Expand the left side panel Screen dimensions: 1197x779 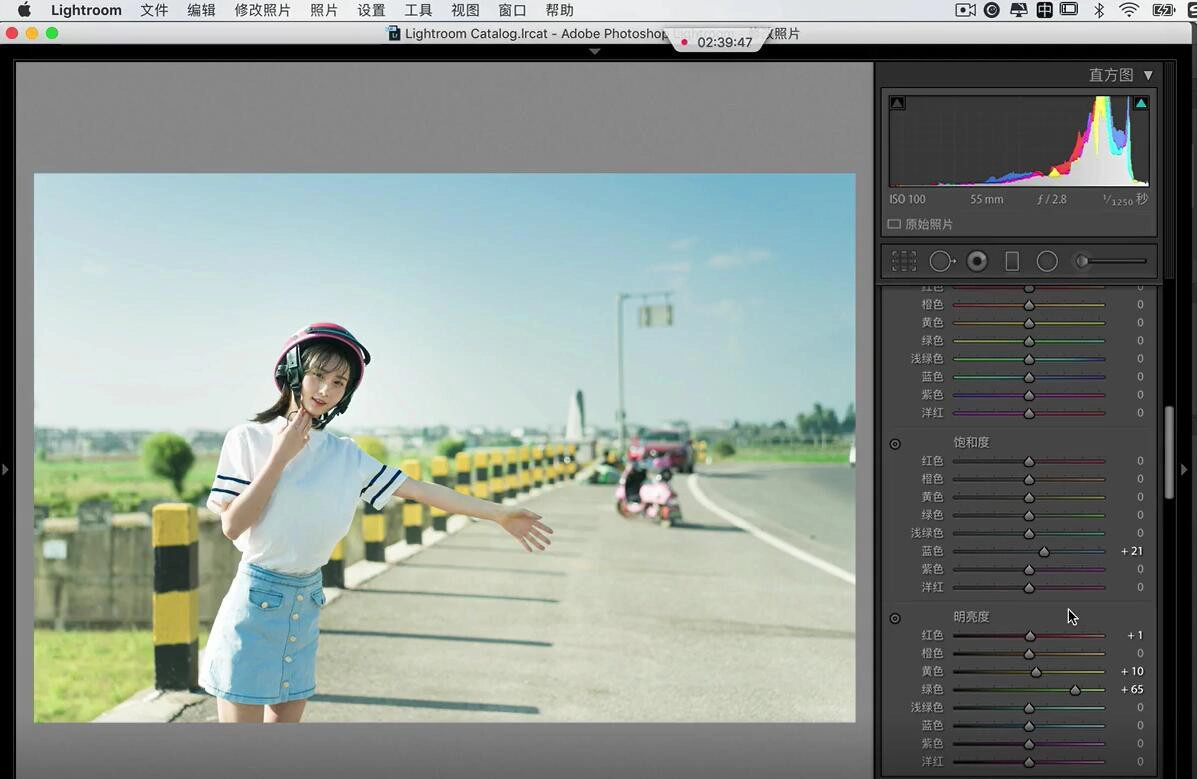tap(5, 470)
